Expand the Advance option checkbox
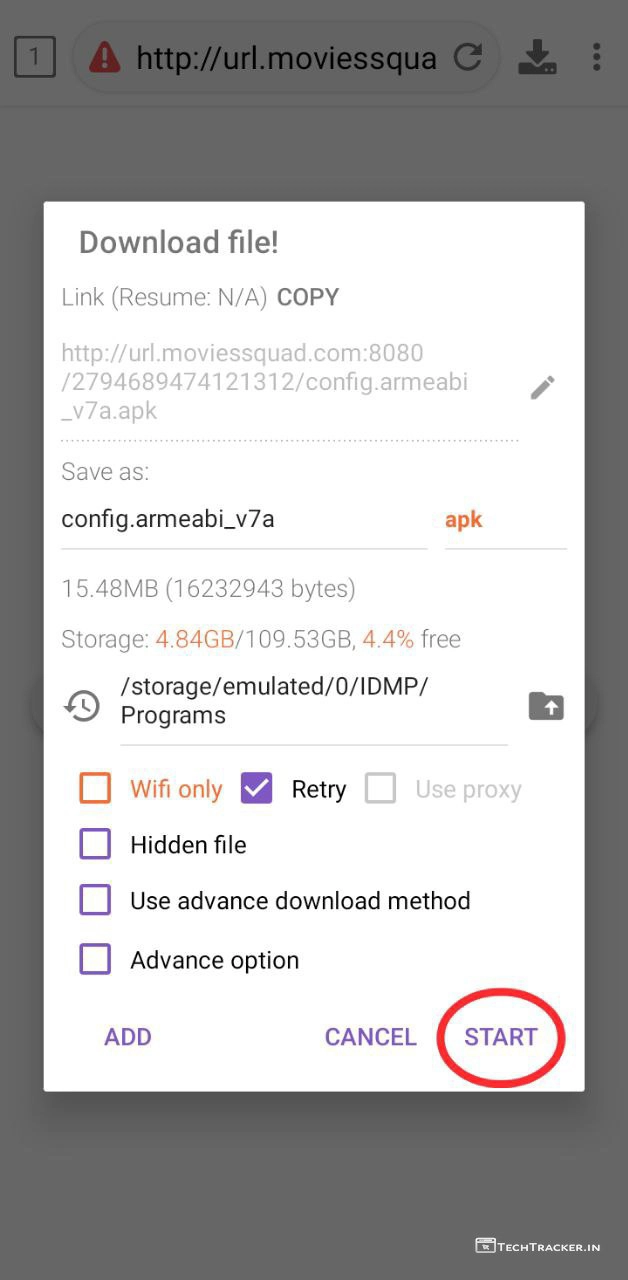The height and width of the screenshot is (1280, 628). [95, 960]
